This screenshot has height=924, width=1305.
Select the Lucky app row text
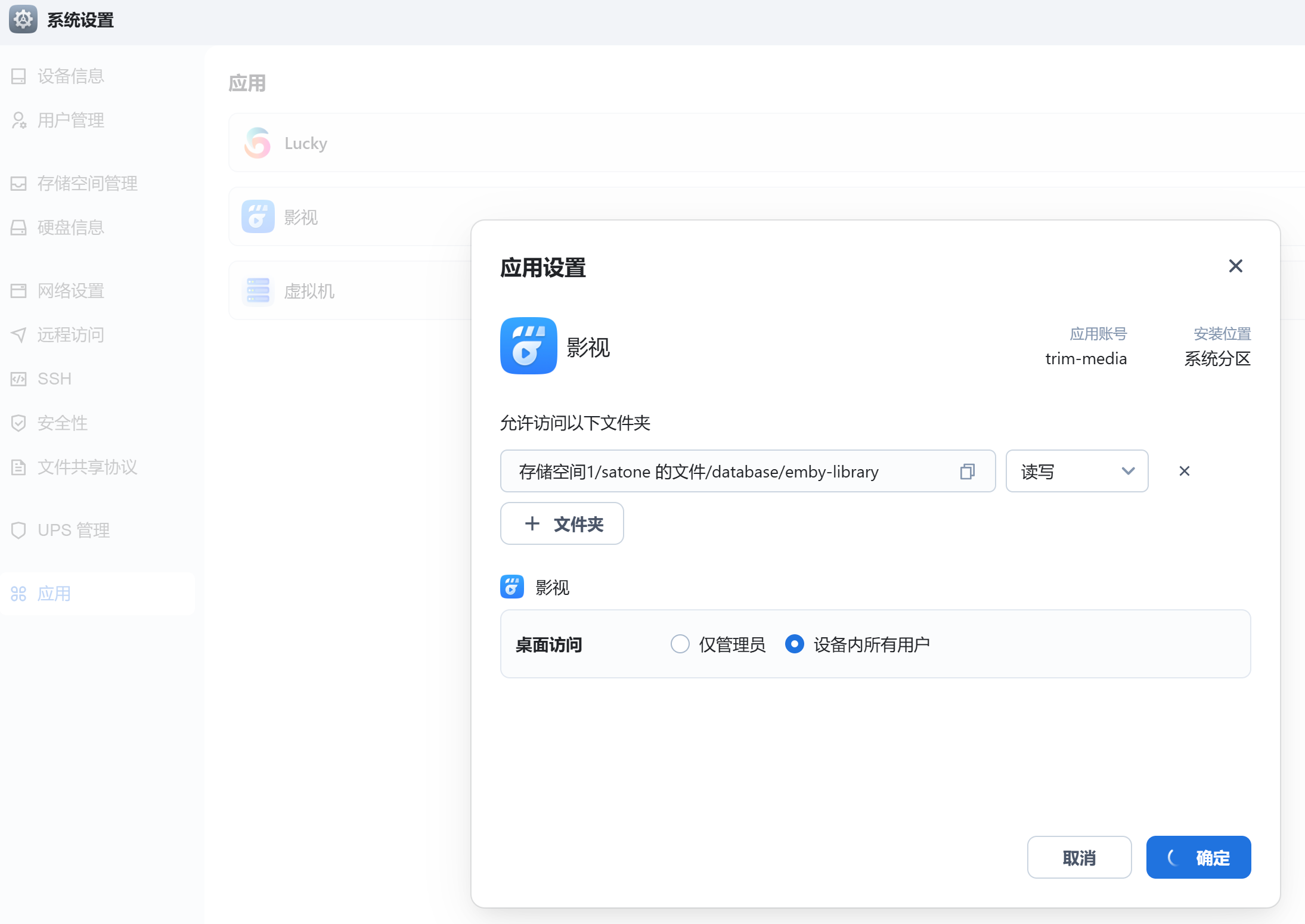pos(306,144)
